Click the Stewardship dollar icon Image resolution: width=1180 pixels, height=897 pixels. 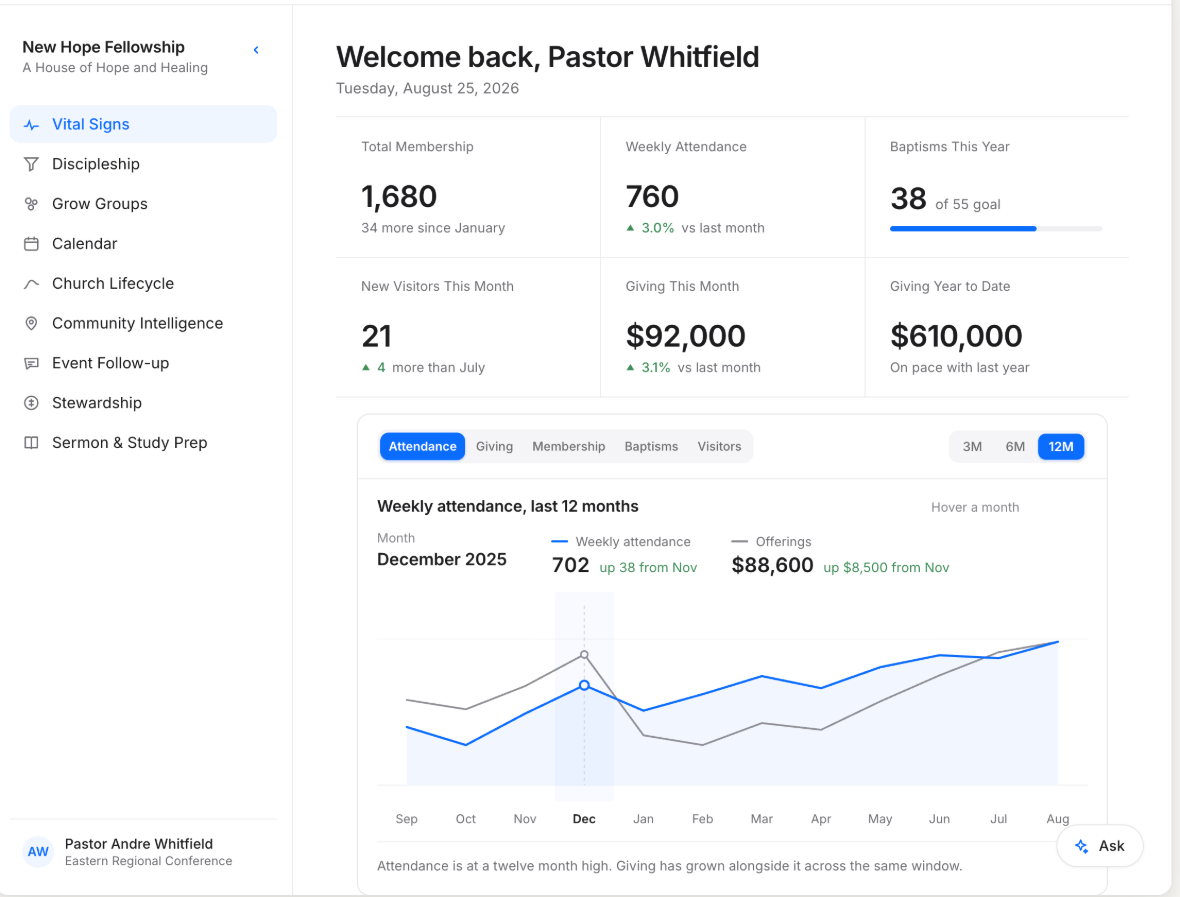(31, 403)
